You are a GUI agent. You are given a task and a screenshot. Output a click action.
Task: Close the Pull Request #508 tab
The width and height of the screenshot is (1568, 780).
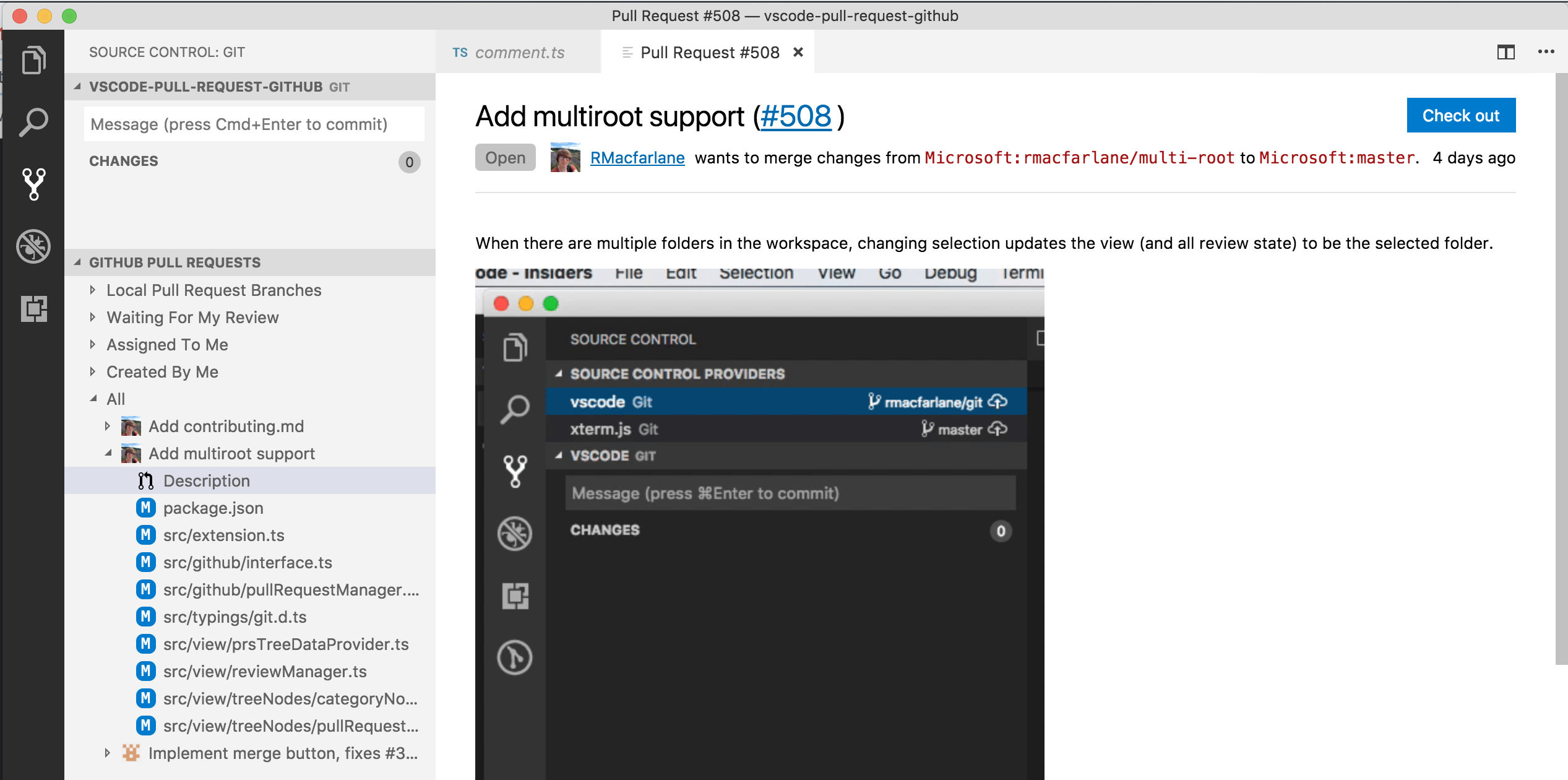[798, 52]
